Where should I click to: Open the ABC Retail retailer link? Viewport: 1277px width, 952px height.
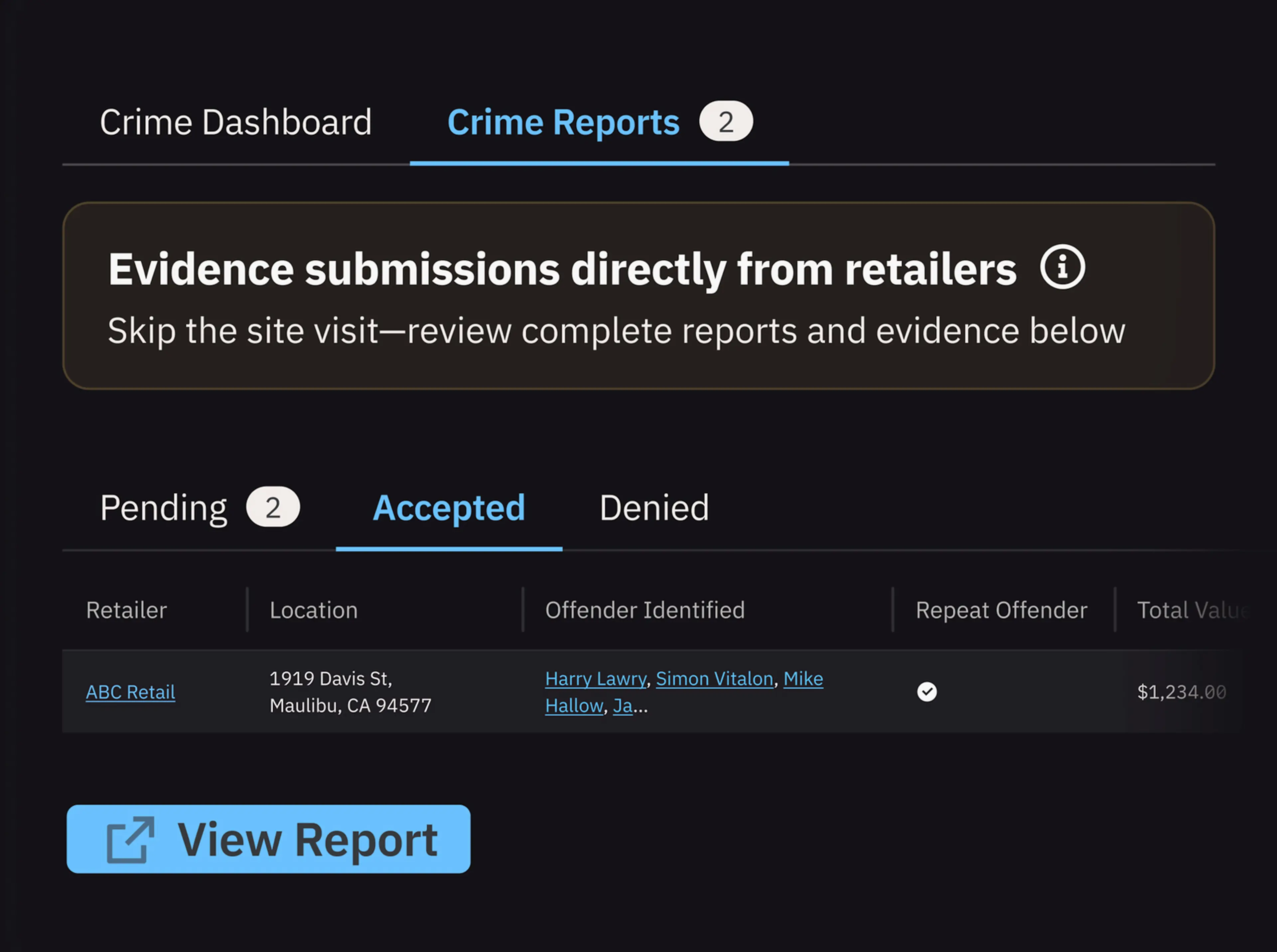pyautogui.click(x=130, y=692)
